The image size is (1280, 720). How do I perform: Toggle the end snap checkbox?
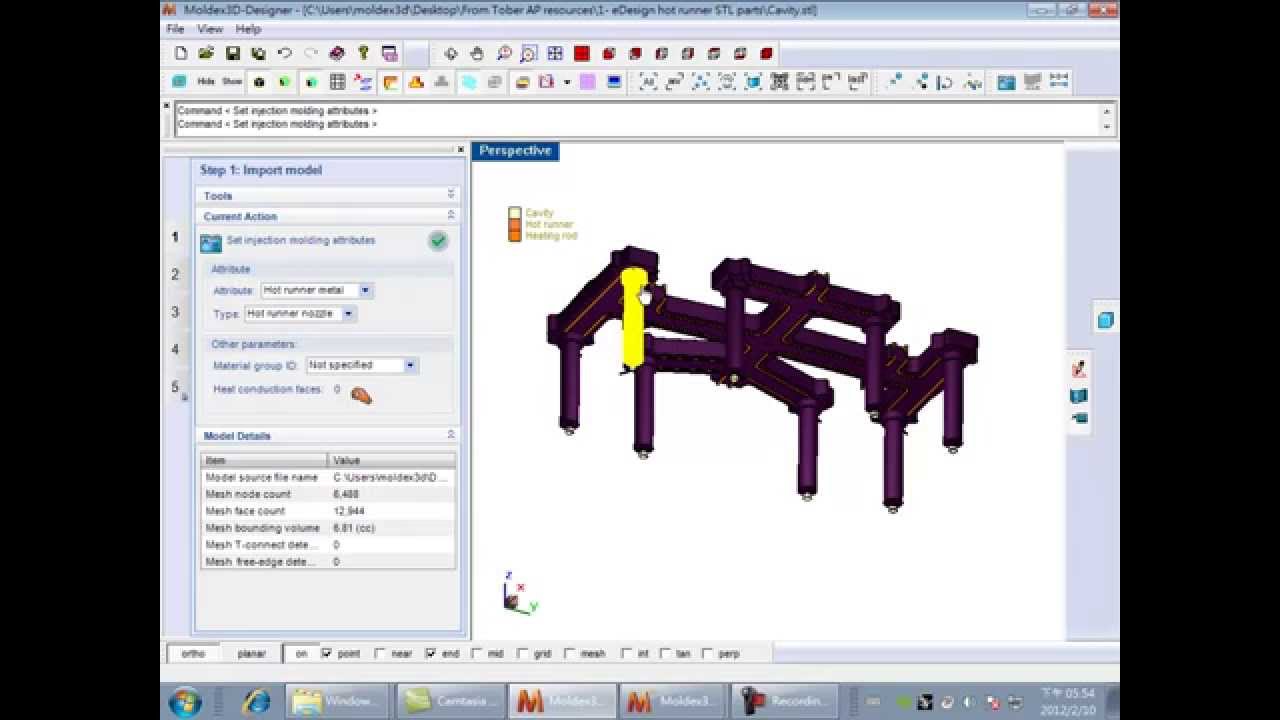click(x=430, y=654)
